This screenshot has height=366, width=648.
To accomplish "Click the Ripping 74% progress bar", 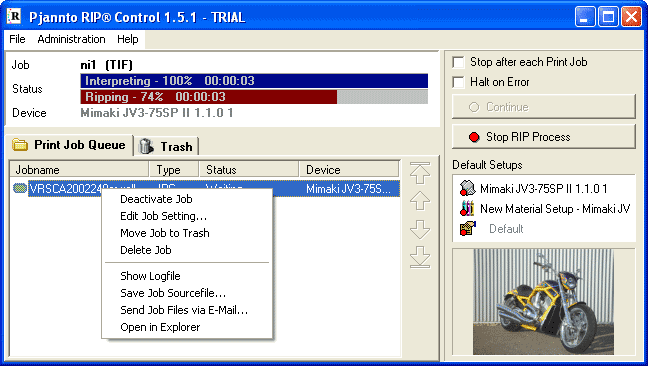I will click(x=254, y=97).
